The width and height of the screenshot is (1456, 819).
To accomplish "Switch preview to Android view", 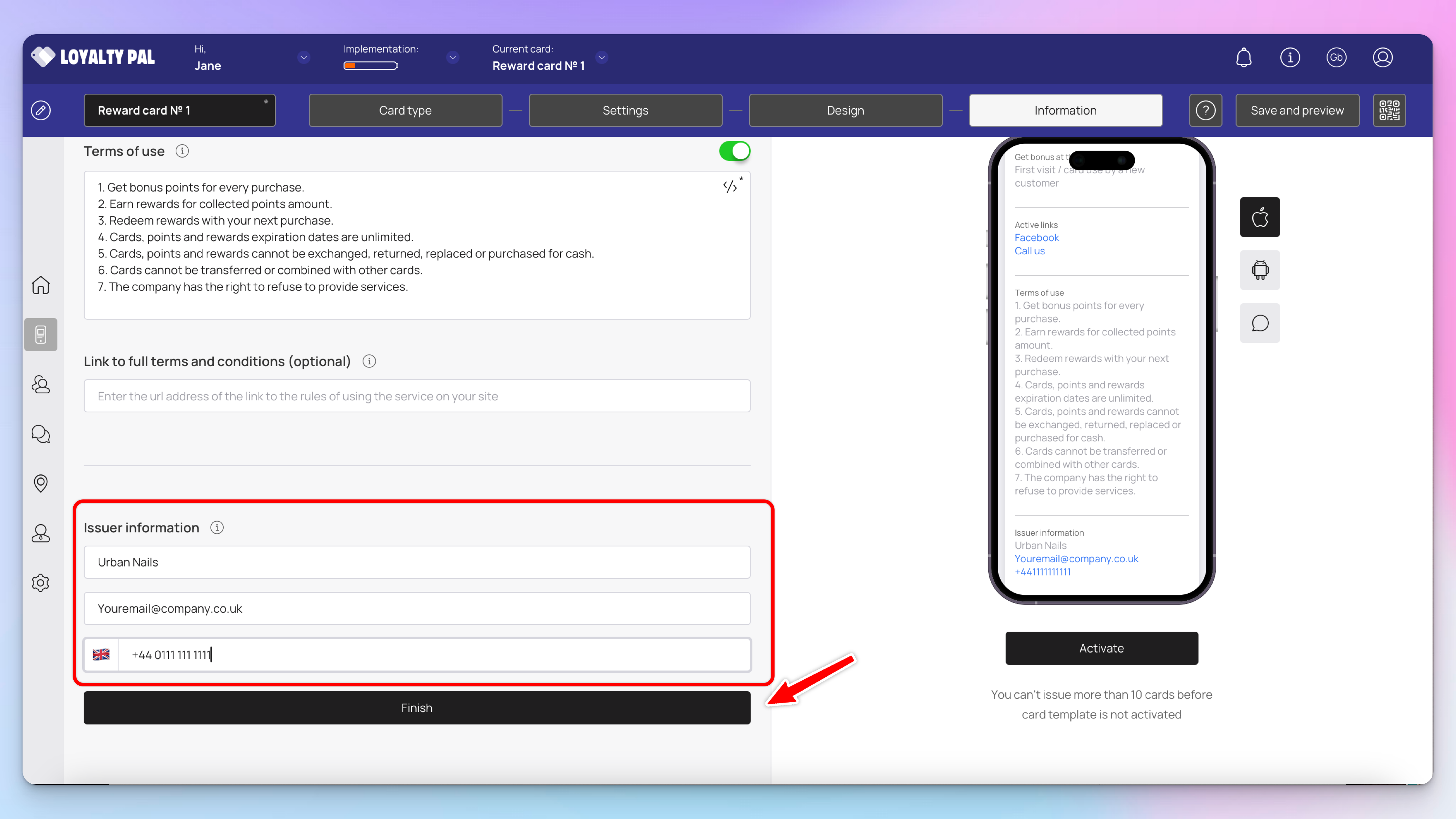I will (1259, 270).
